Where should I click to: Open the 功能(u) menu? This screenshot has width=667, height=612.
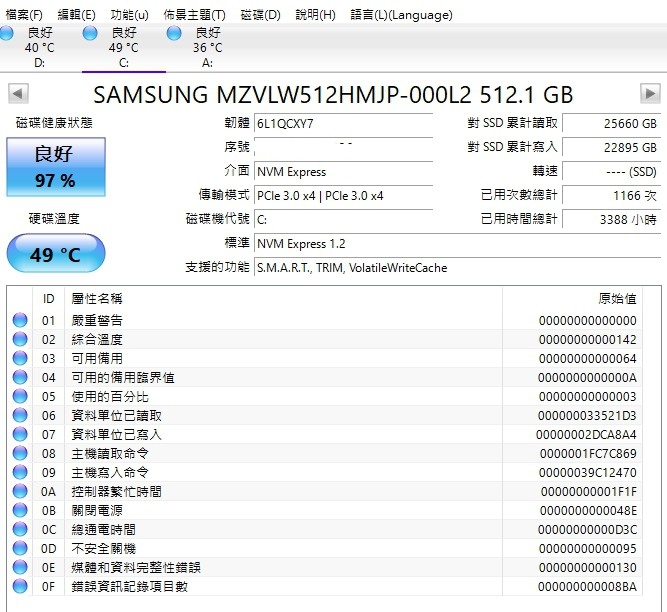[x=129, y=15]
